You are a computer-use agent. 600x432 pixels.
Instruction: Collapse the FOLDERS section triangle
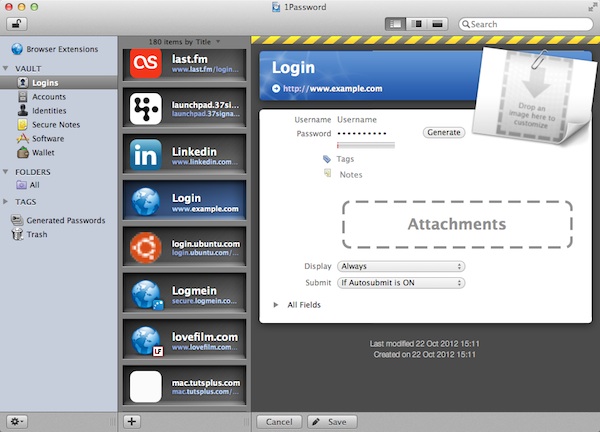5,172
